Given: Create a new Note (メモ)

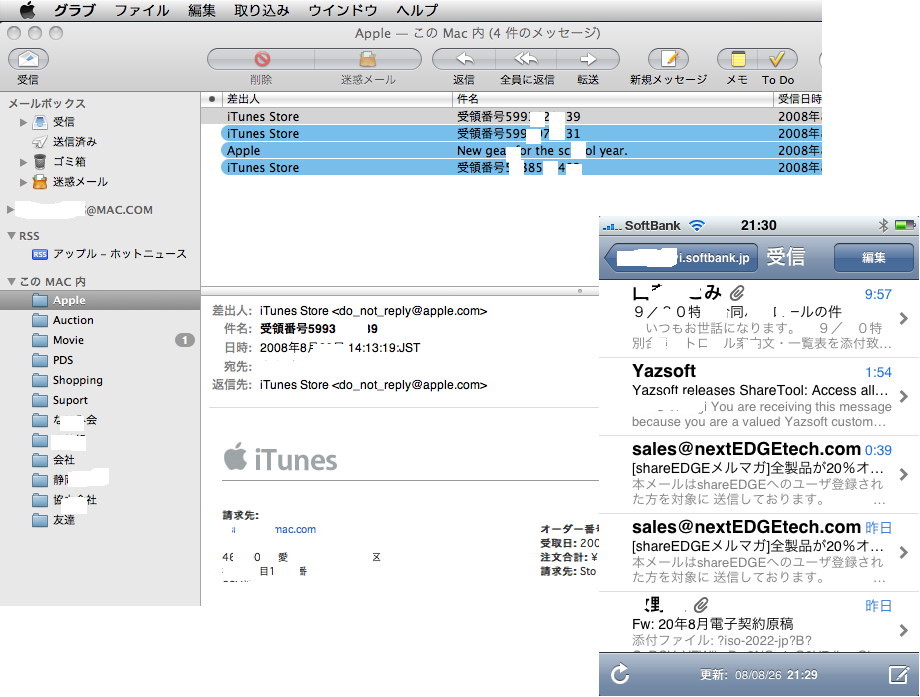Looking at the screenshot, I should pyautogui.click(x=738, y=59).
